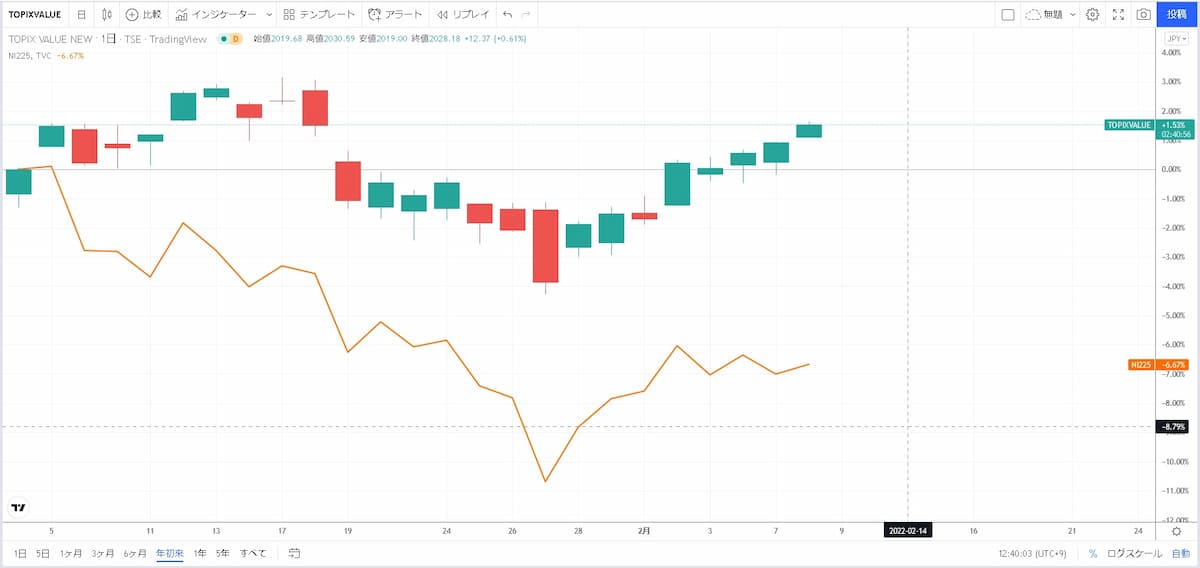Open the TOPIXVALUE symbol search field
The height and width of the screenshot is (568, 1200).
click(x=35, y=15)
